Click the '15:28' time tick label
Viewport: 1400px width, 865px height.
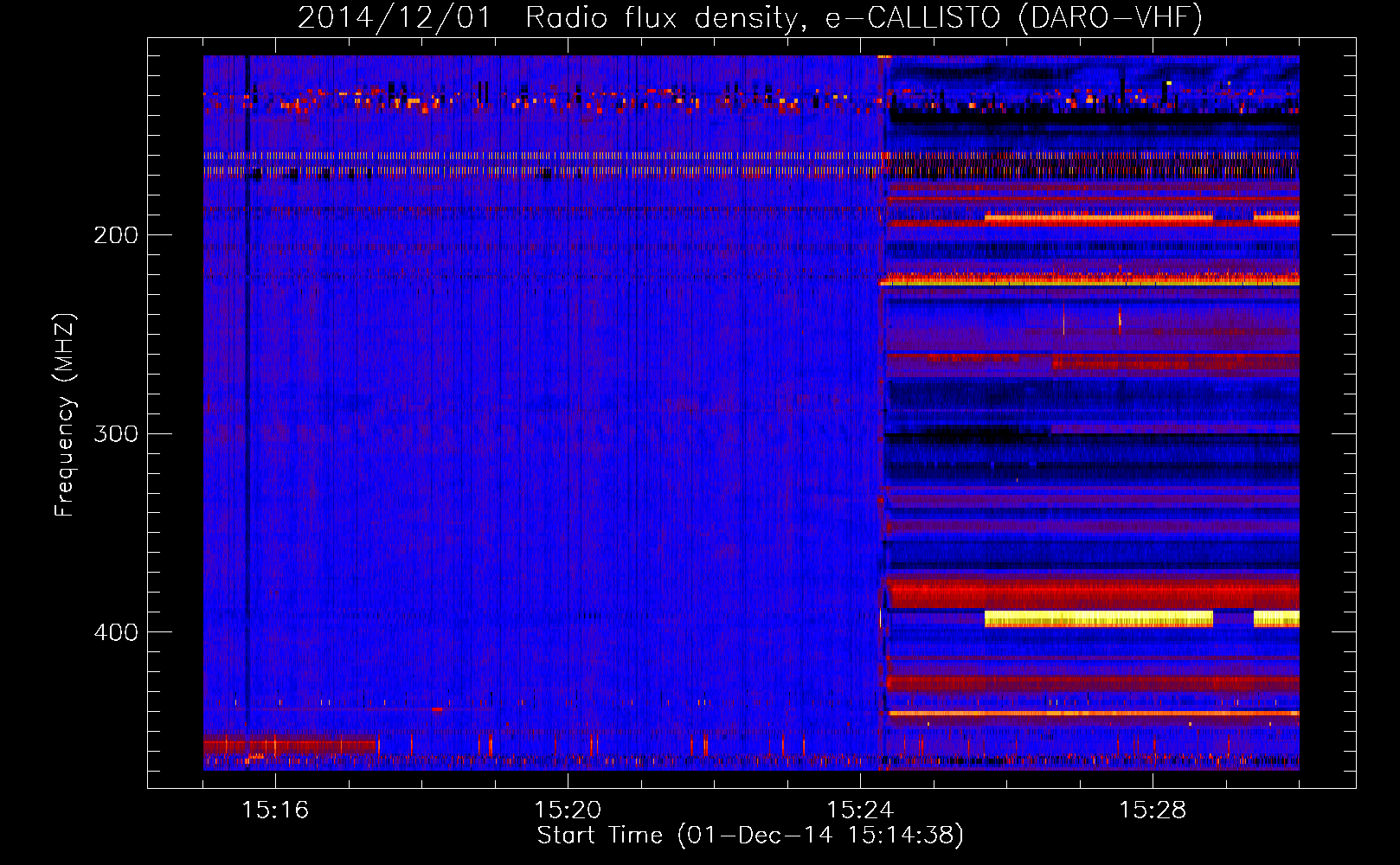click(1153, 811)
